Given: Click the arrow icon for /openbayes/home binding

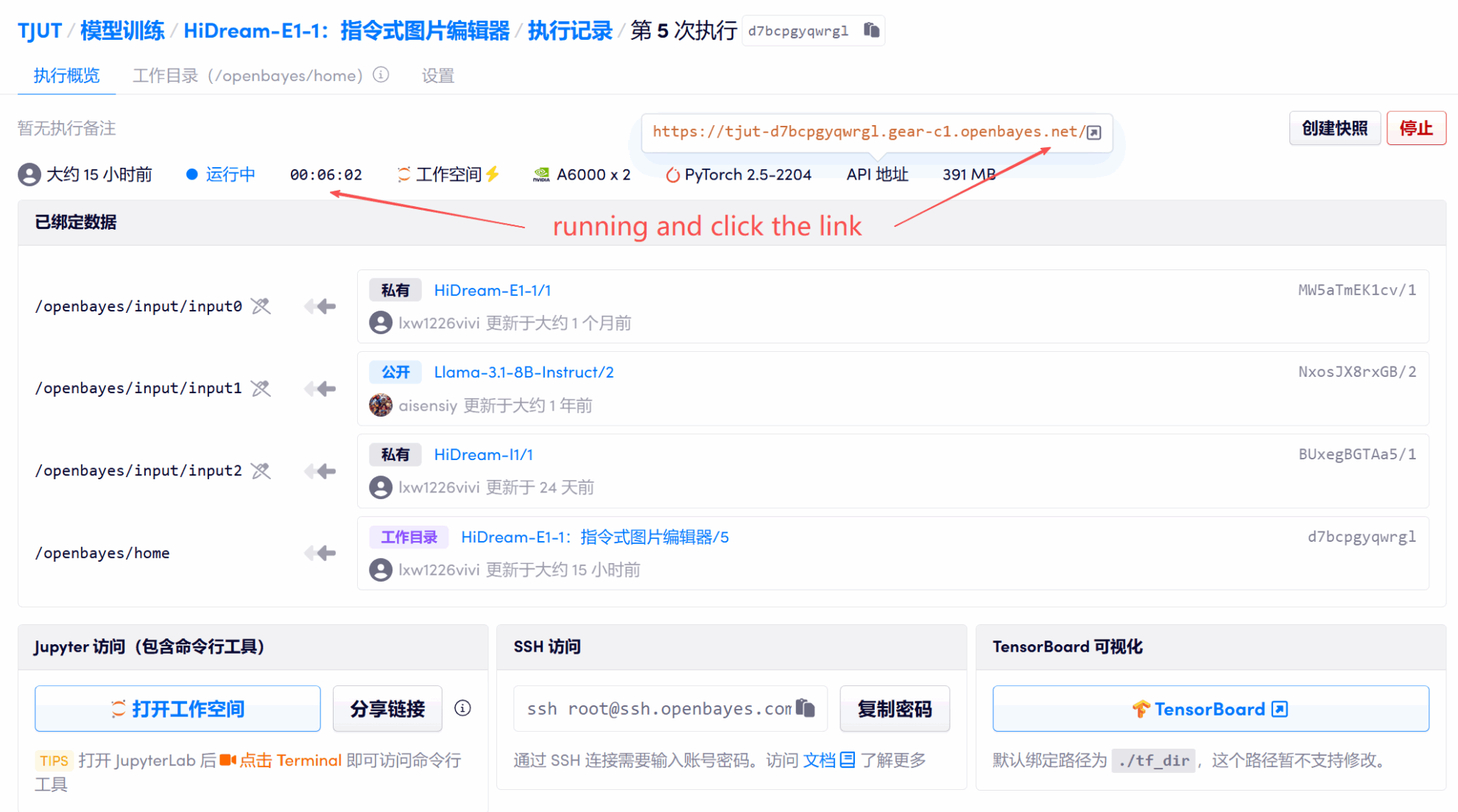Looking at the screenshot, I should tap(320, 553).
